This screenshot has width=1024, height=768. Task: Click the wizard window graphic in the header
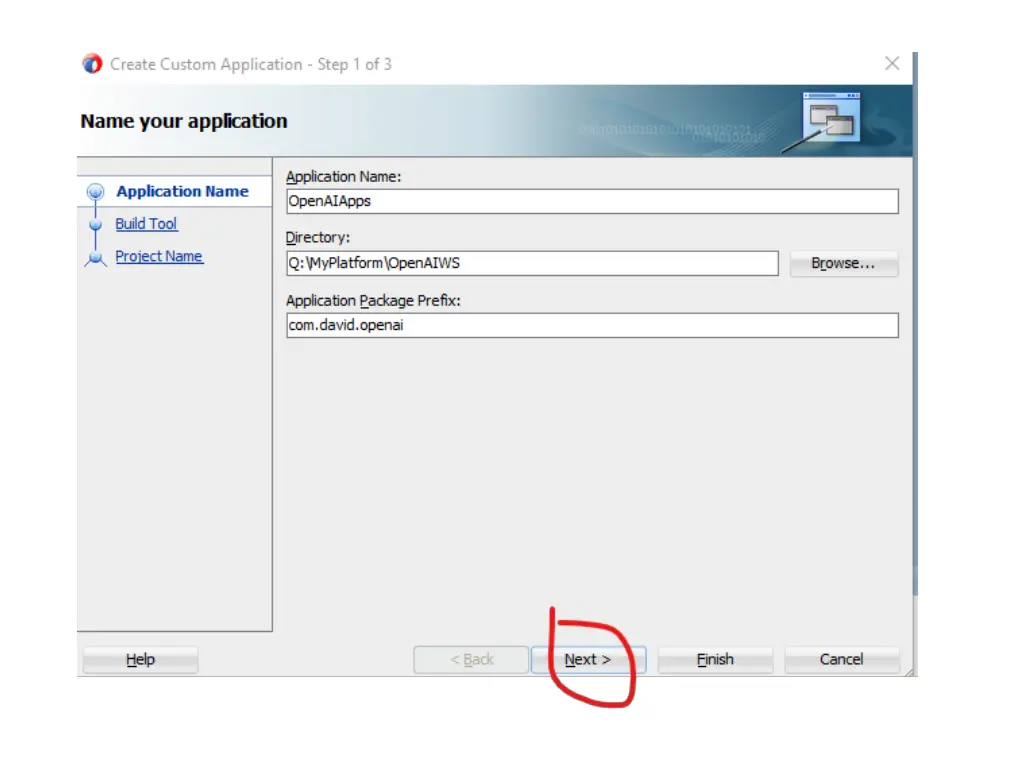tap(832, 119)
